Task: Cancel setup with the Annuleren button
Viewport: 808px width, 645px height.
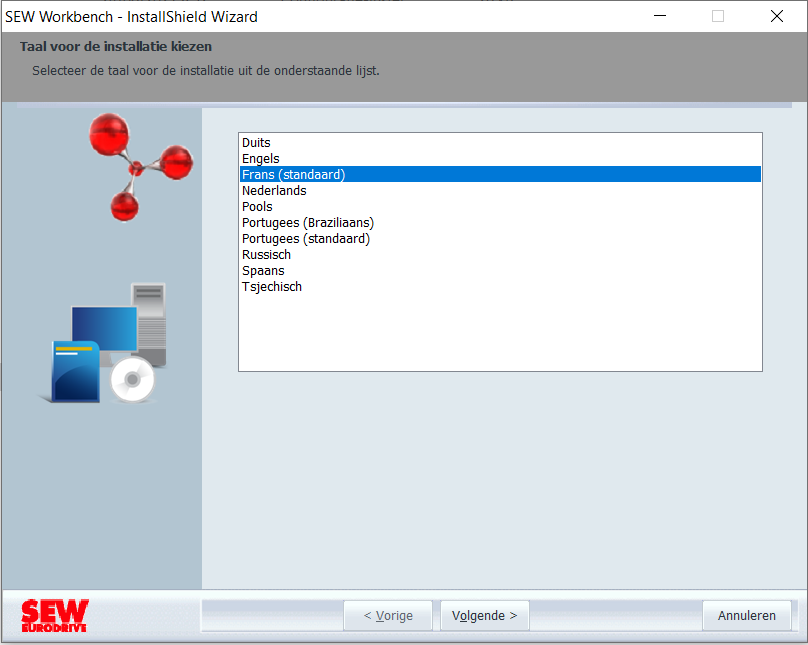Action: [747, 616]
